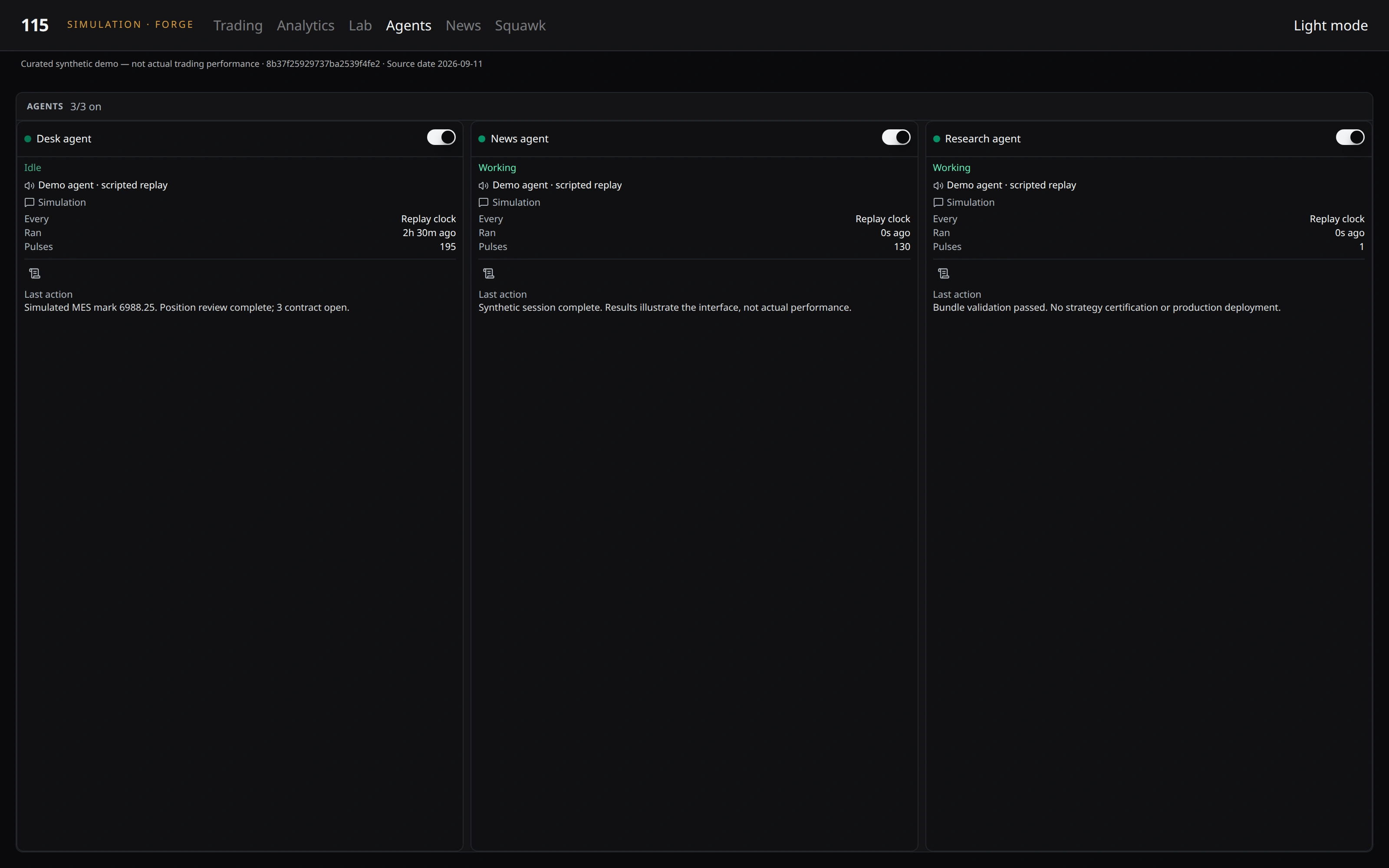Screen dimensions: 1389x868
Task: Click the Research agent Simulation chat icon
Action: tap(938, 203)
